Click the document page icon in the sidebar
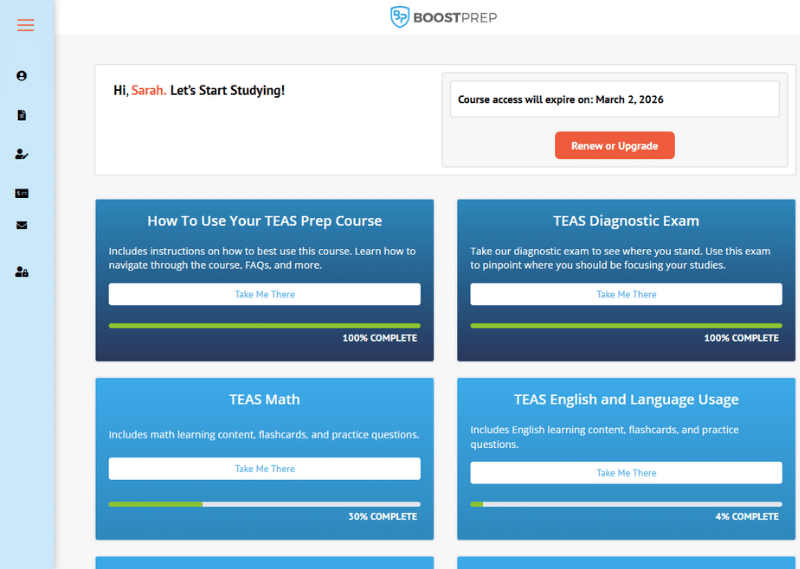 click(21, 115)
